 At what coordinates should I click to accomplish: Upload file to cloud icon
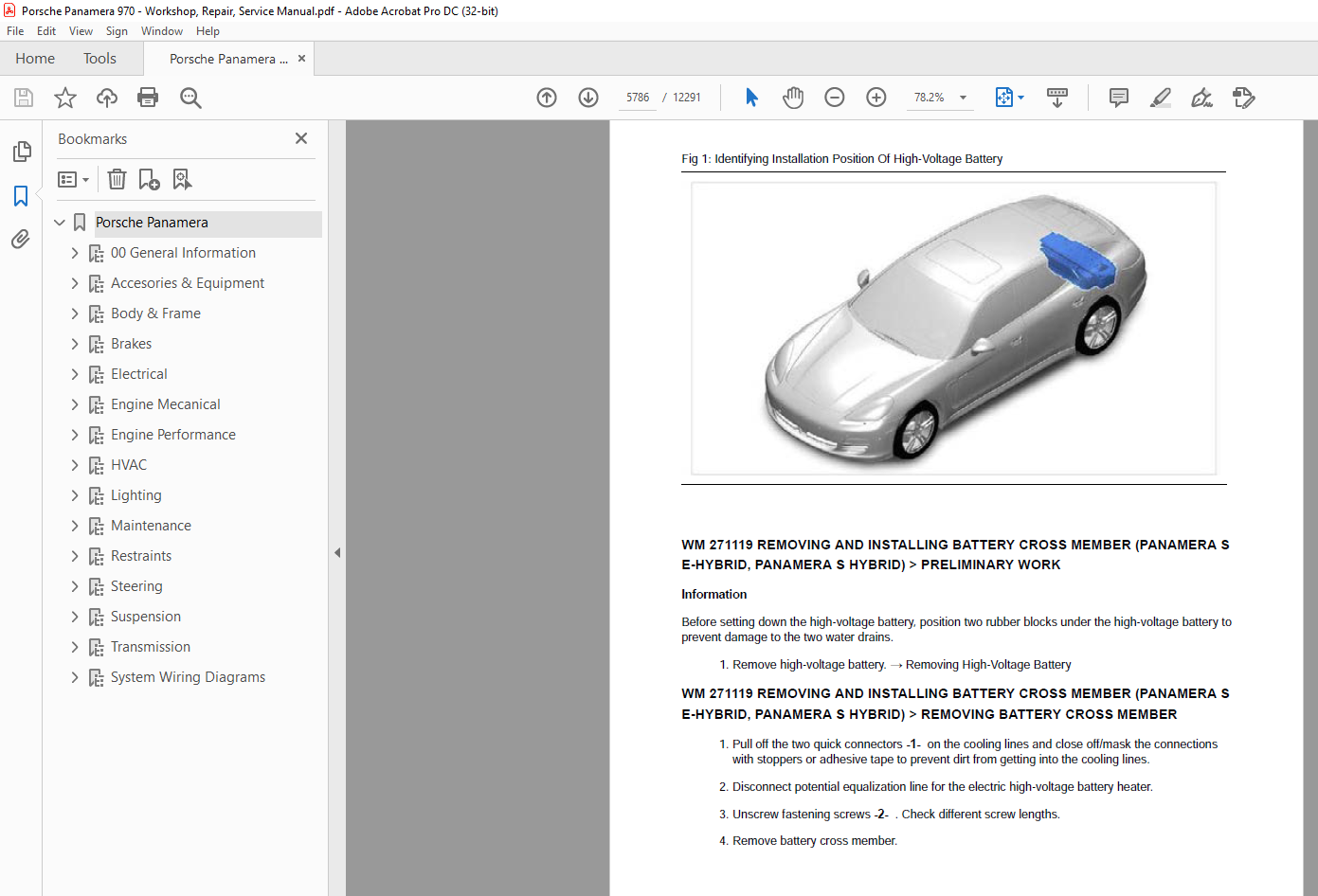[x=107, y=98]
